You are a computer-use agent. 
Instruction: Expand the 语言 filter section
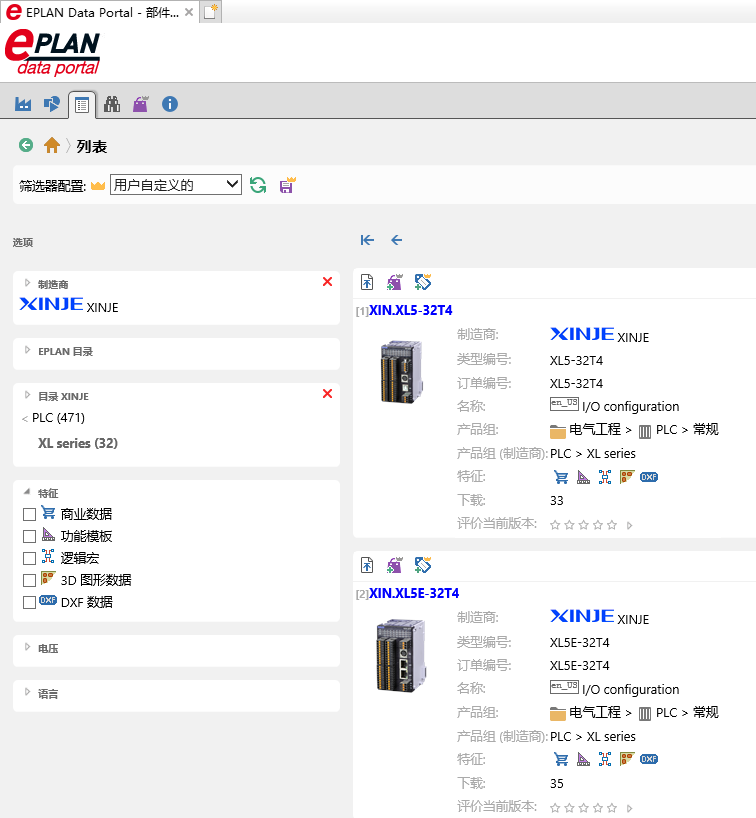click(28, 693)
